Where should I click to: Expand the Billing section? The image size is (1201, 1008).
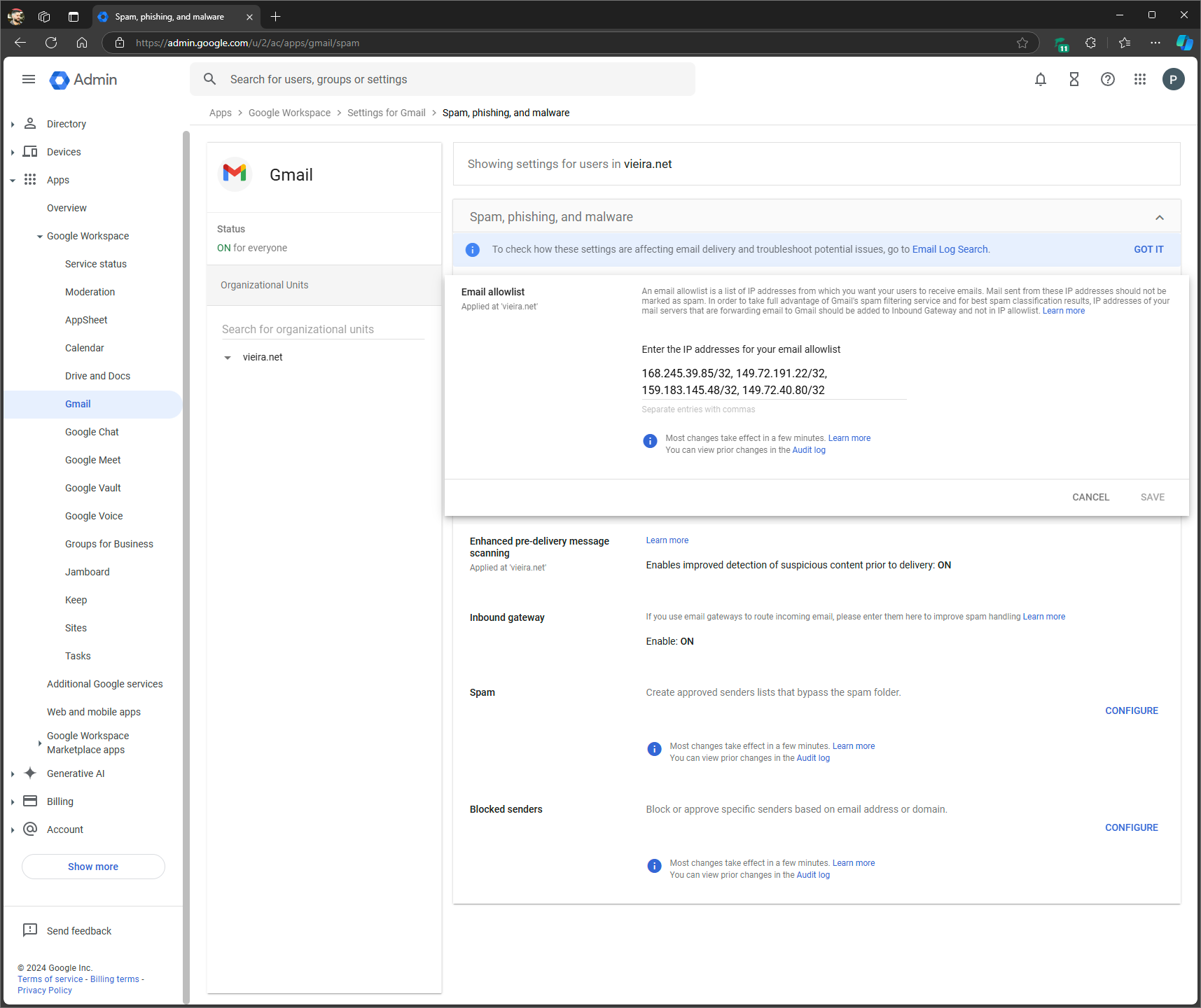tap(13, 801)
